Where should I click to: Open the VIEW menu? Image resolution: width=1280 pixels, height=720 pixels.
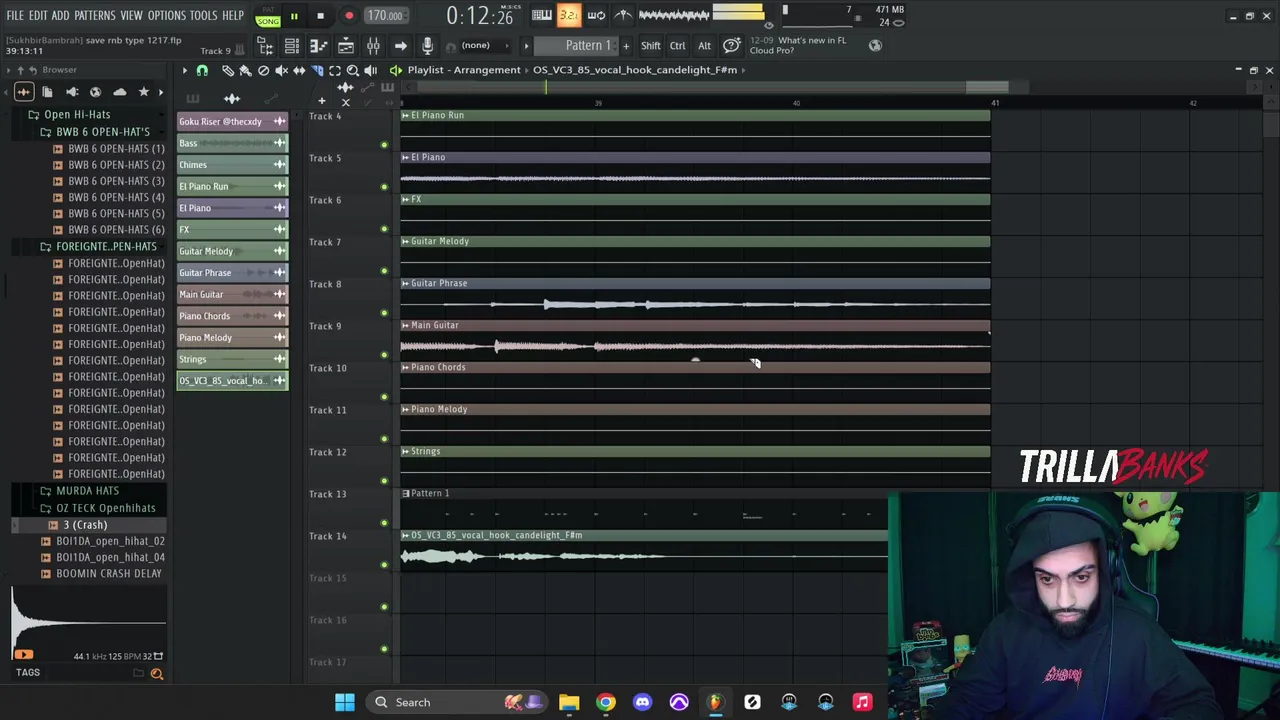point(131,15)
